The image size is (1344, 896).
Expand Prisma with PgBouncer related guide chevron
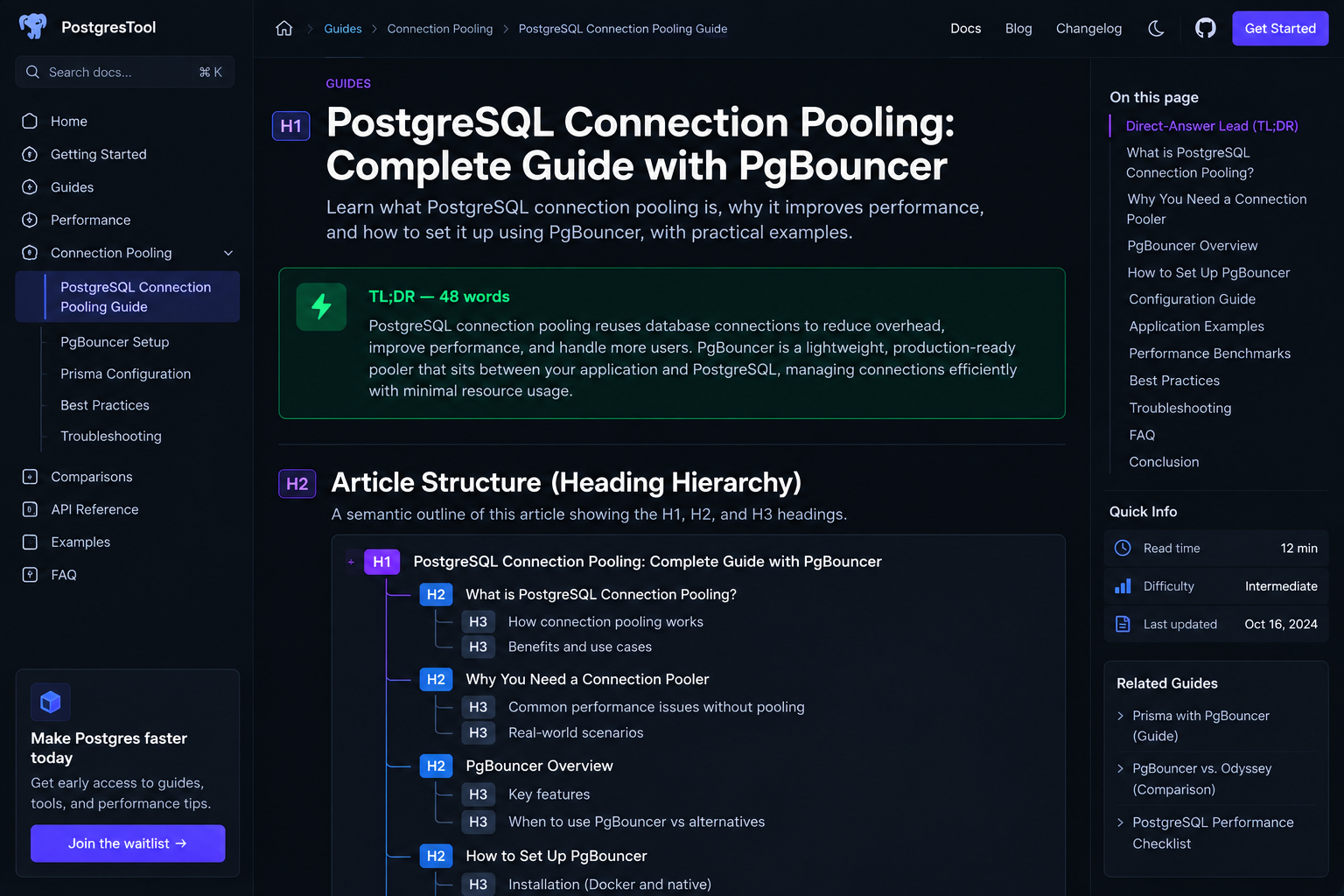[1120, 716]
